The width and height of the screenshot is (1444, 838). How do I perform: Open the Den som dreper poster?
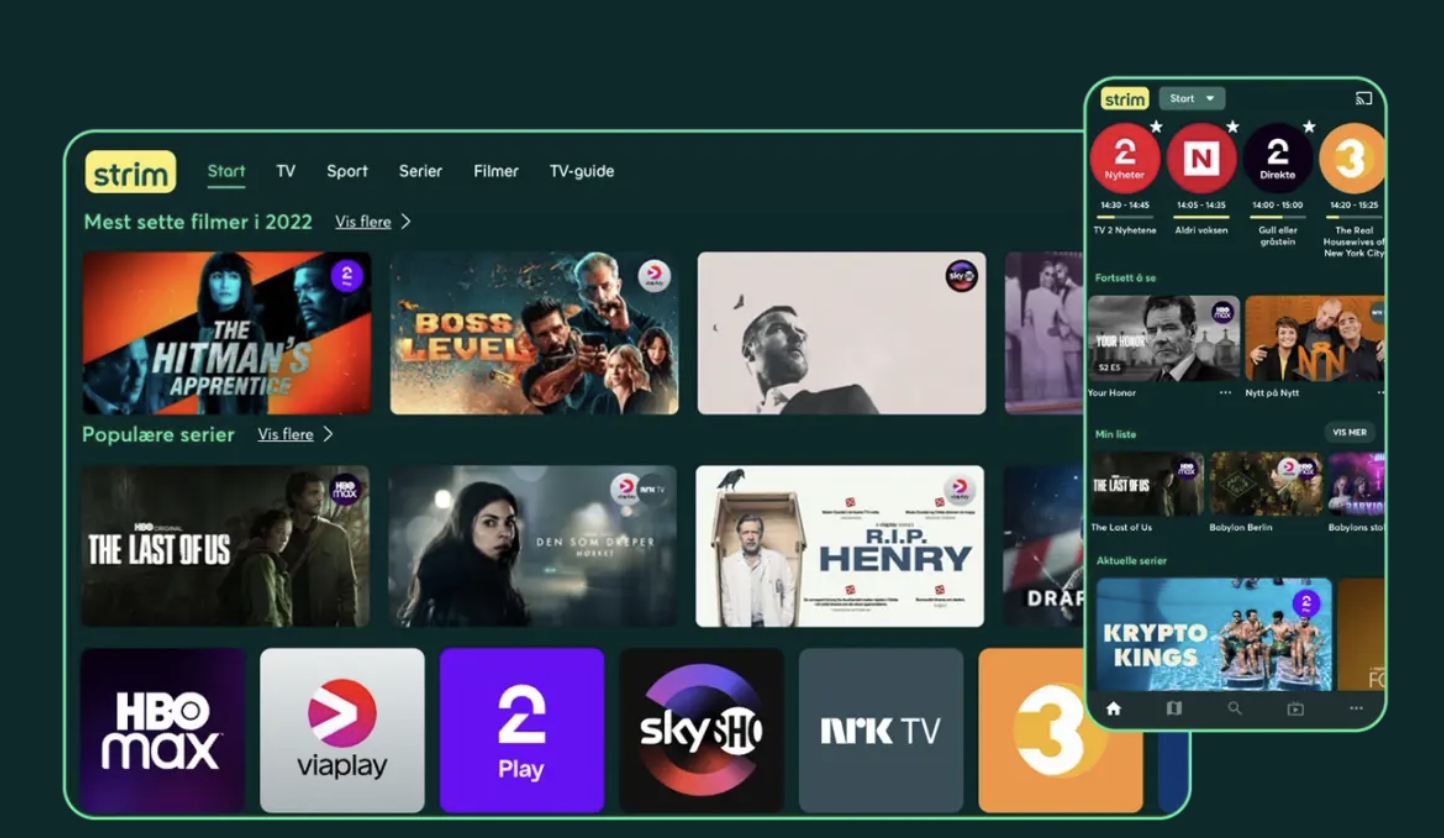(533, 546)
